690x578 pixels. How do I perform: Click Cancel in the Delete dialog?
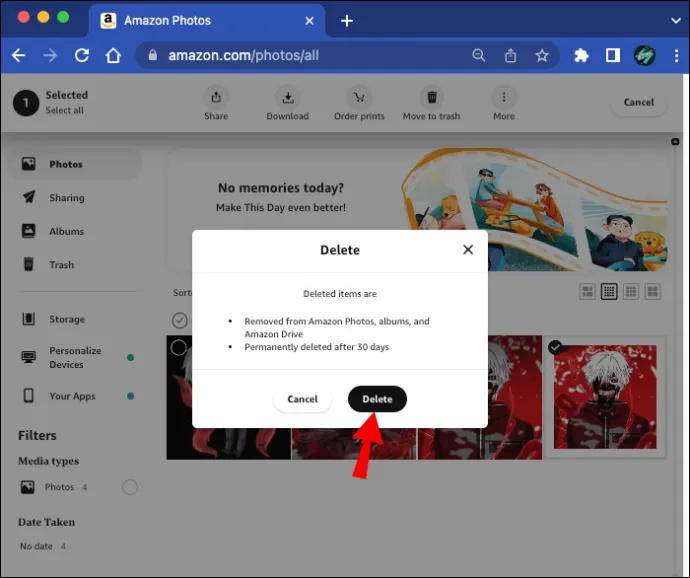(x=302, y=399)
